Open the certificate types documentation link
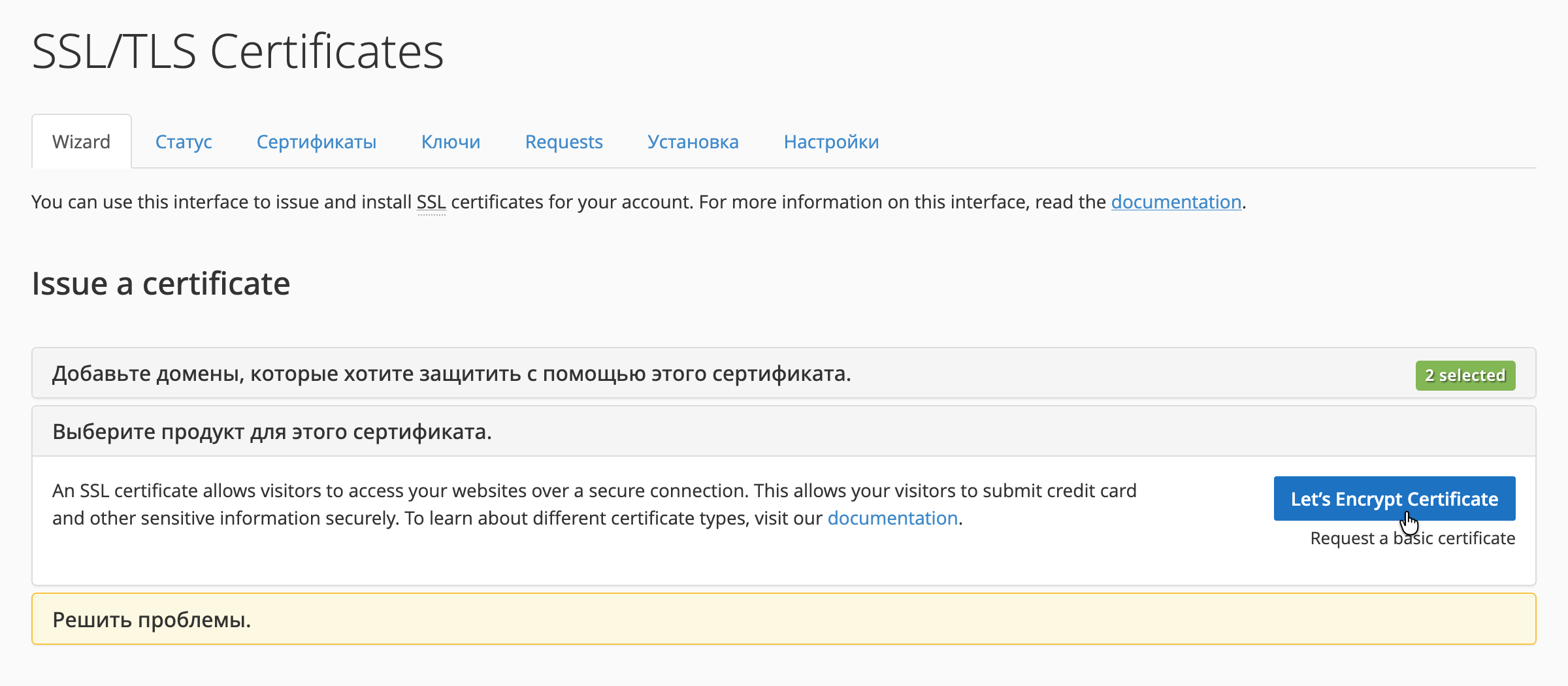The height and width of the screenshot is (686, 1568). click(x=892, y=517)
